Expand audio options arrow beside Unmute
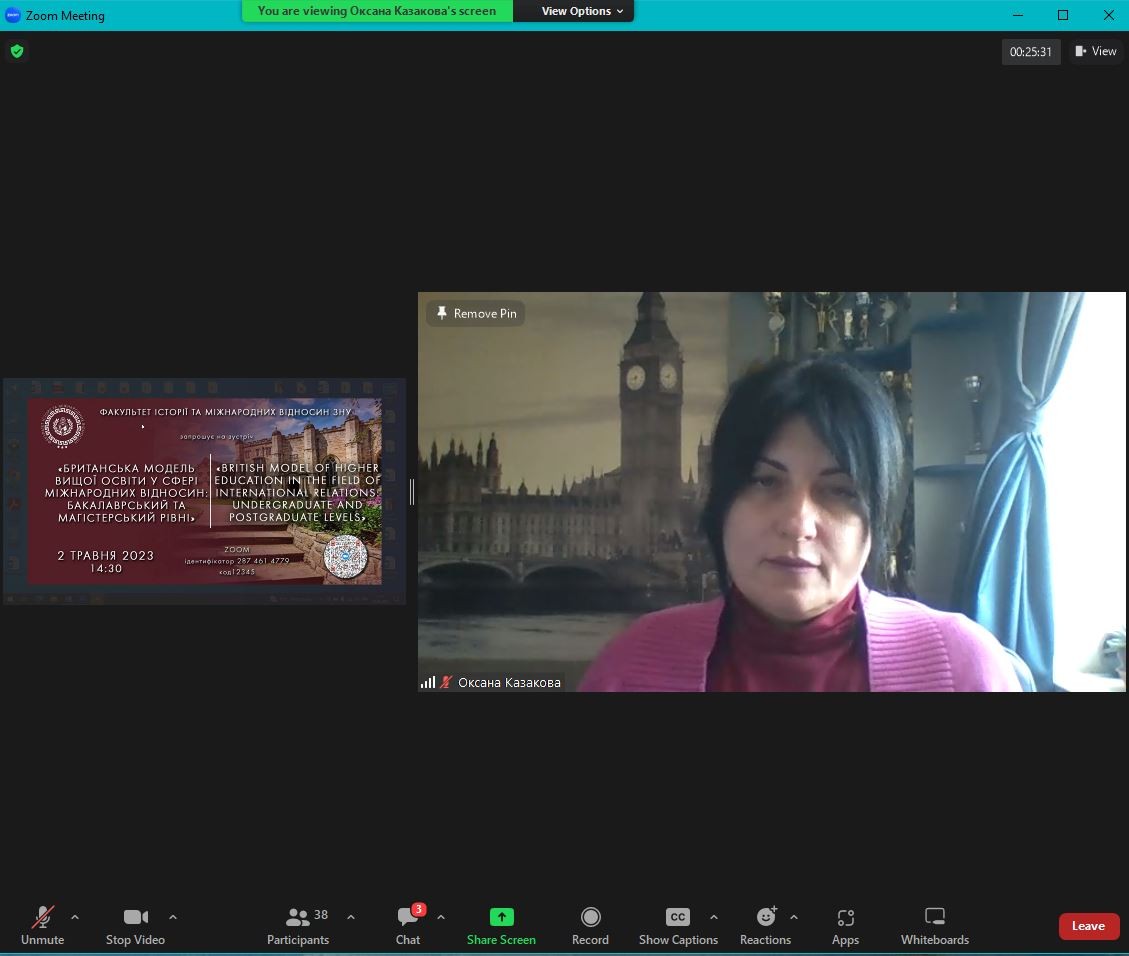 pos(75,917)
